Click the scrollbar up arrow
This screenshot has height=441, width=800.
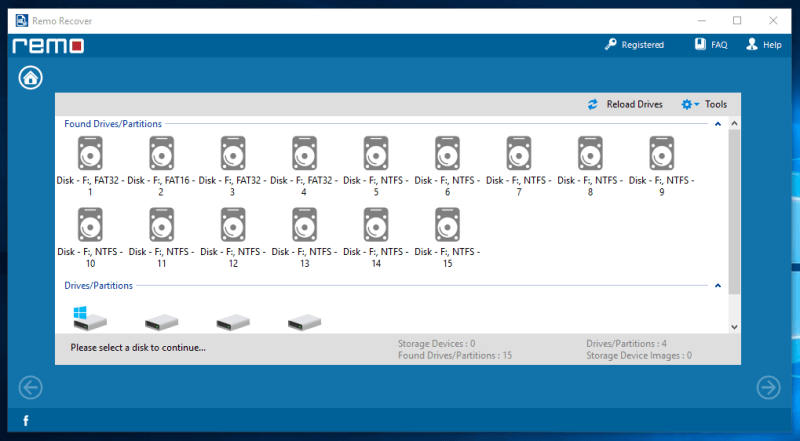(734, 124)
